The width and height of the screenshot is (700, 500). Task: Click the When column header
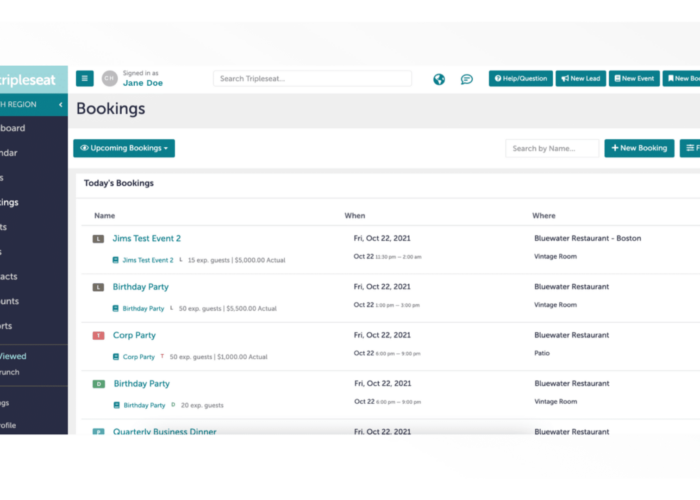(x=355, y=216)
